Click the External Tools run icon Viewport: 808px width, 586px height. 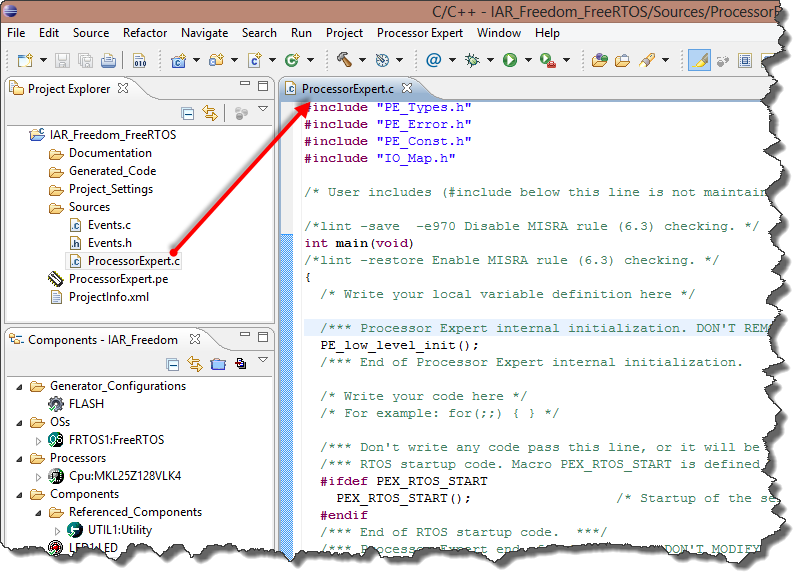[547, 60]
